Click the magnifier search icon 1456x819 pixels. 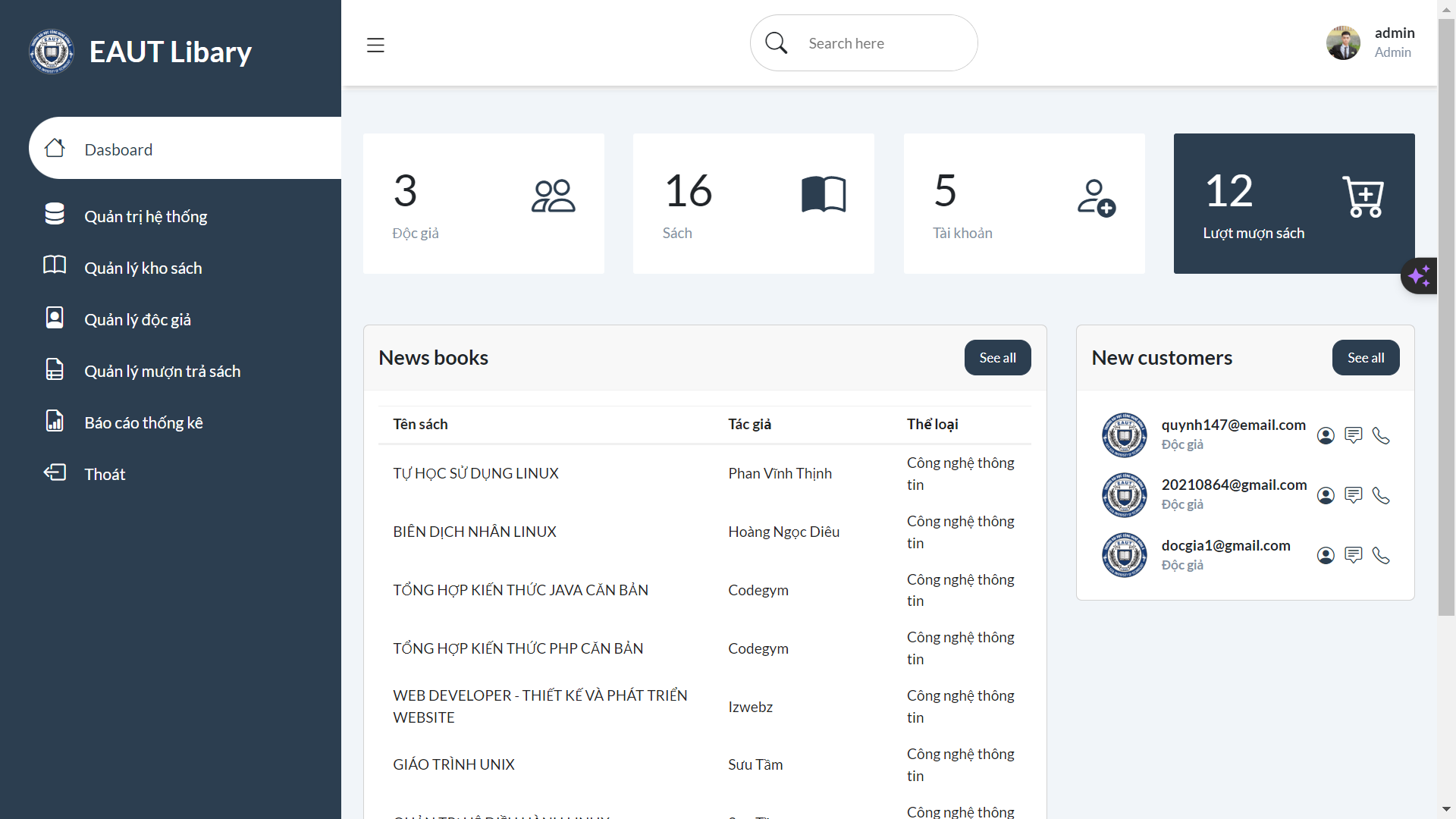click(776, 42)
